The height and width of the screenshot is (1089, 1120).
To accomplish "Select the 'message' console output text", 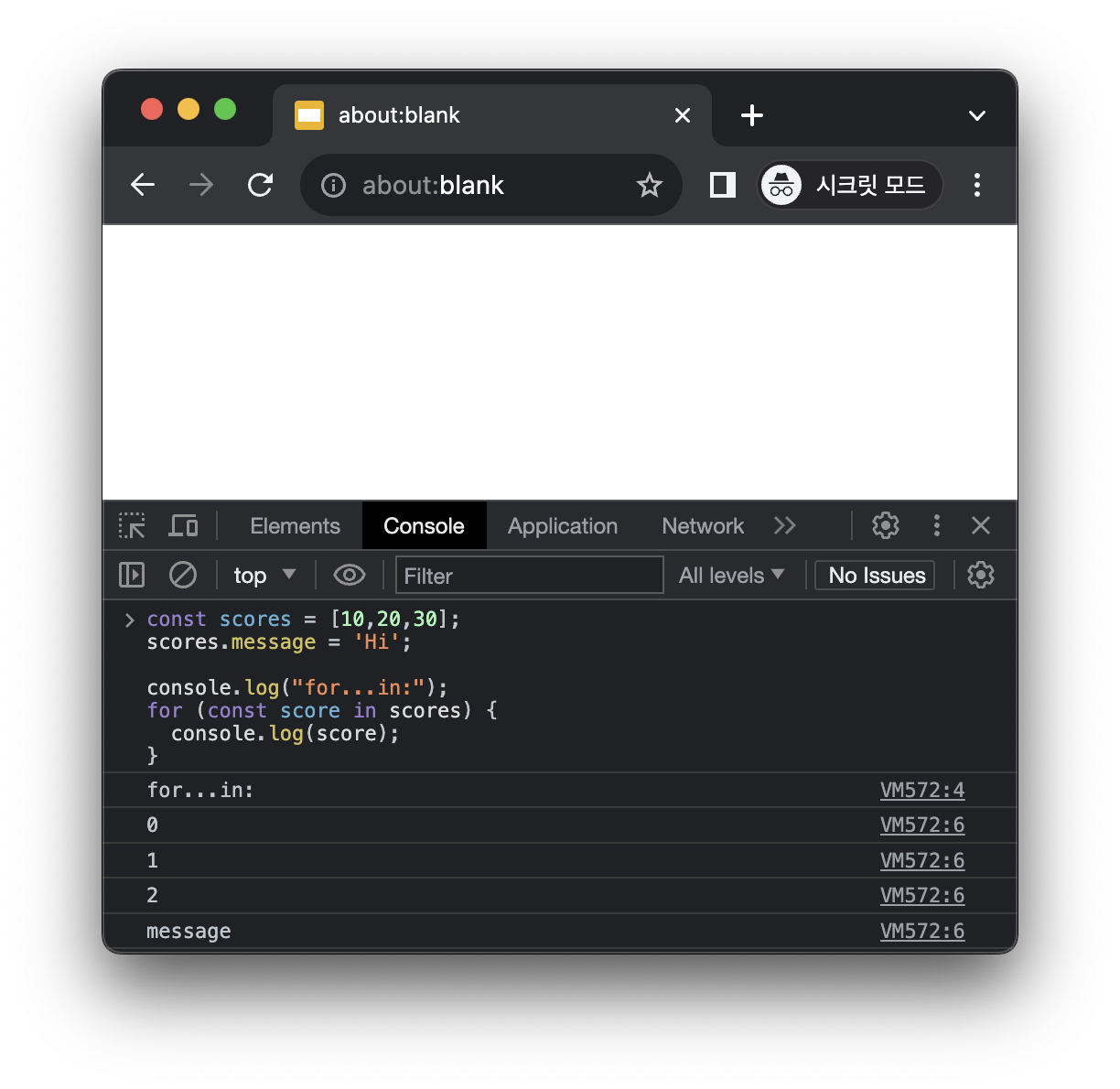I will [188, 932].
